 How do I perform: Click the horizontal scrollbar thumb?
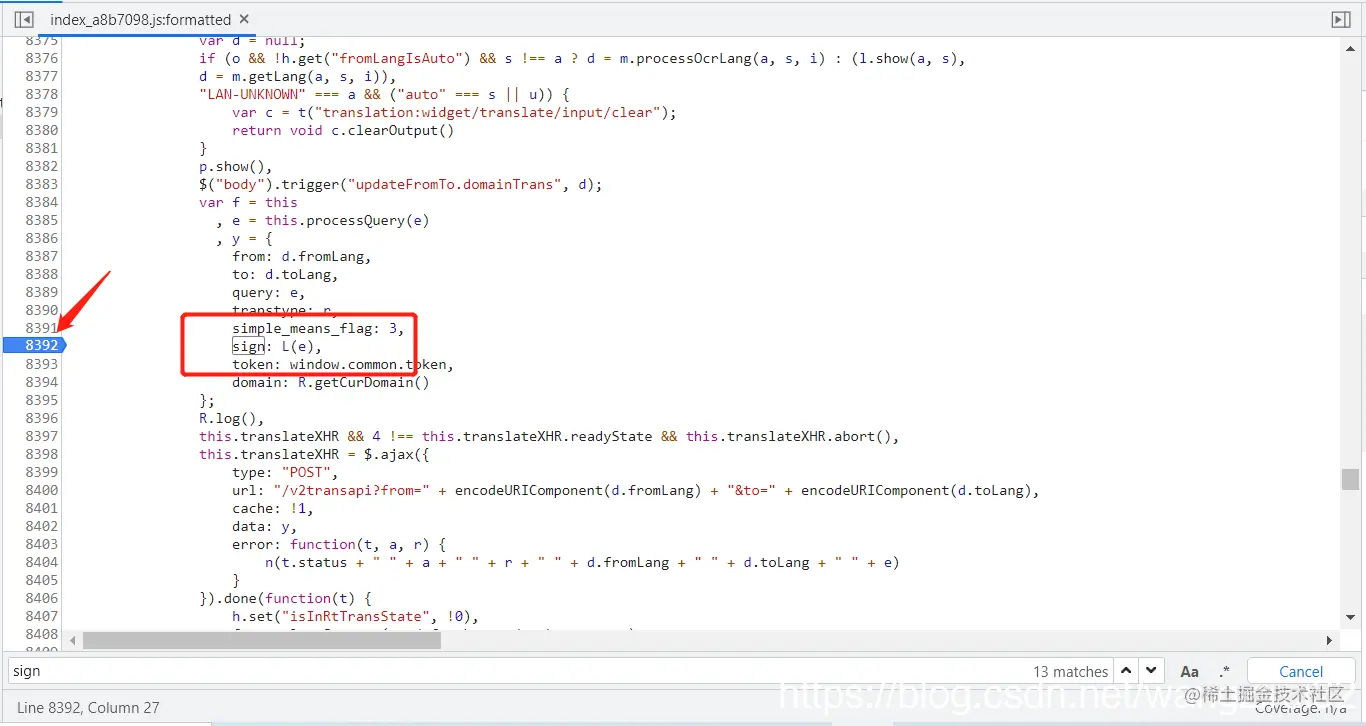(262, 640)
